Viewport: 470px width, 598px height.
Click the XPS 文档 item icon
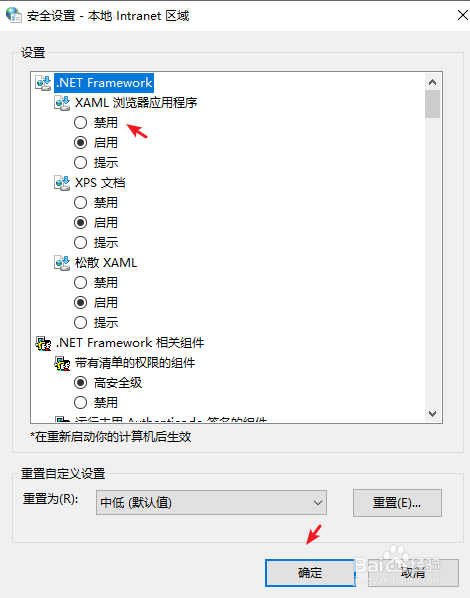[x=62, y=183]
